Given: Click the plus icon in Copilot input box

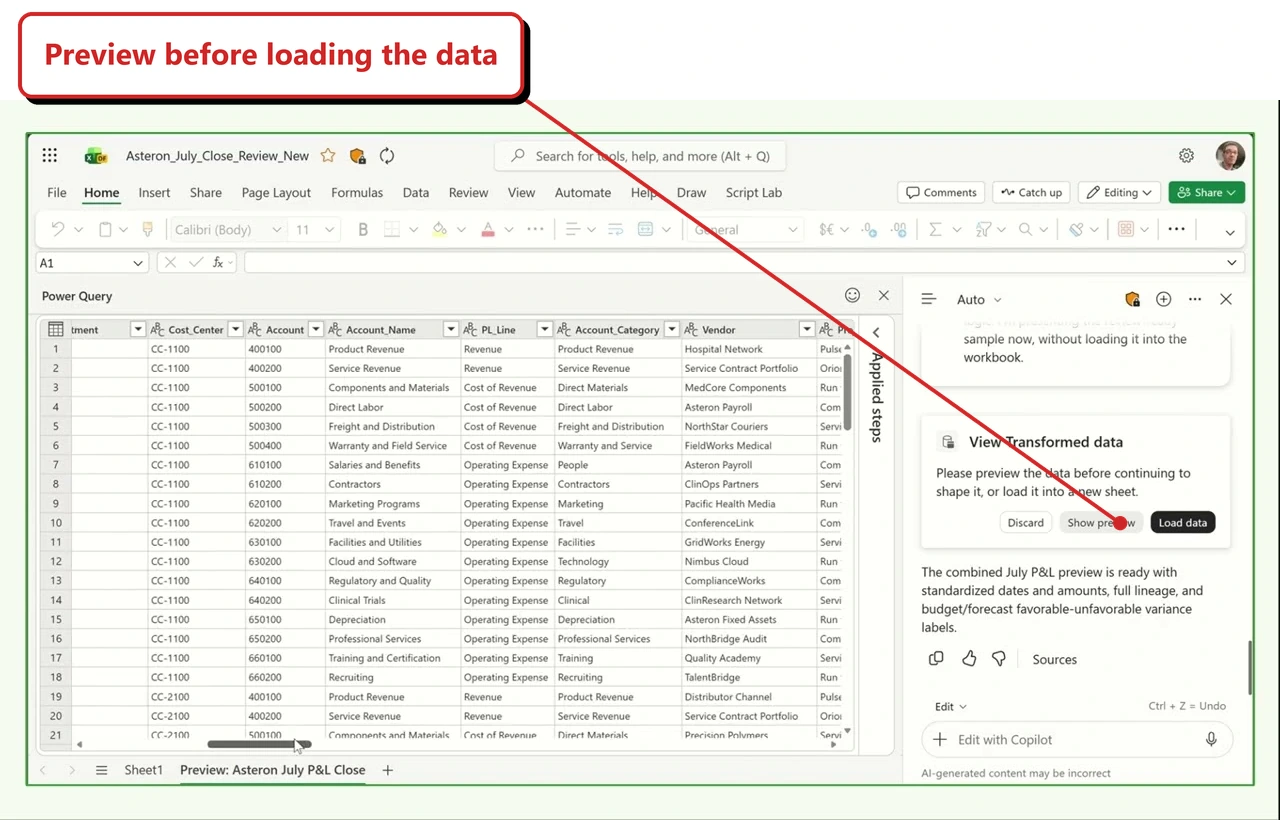Looking at the screenshot, I should [940, 739].
